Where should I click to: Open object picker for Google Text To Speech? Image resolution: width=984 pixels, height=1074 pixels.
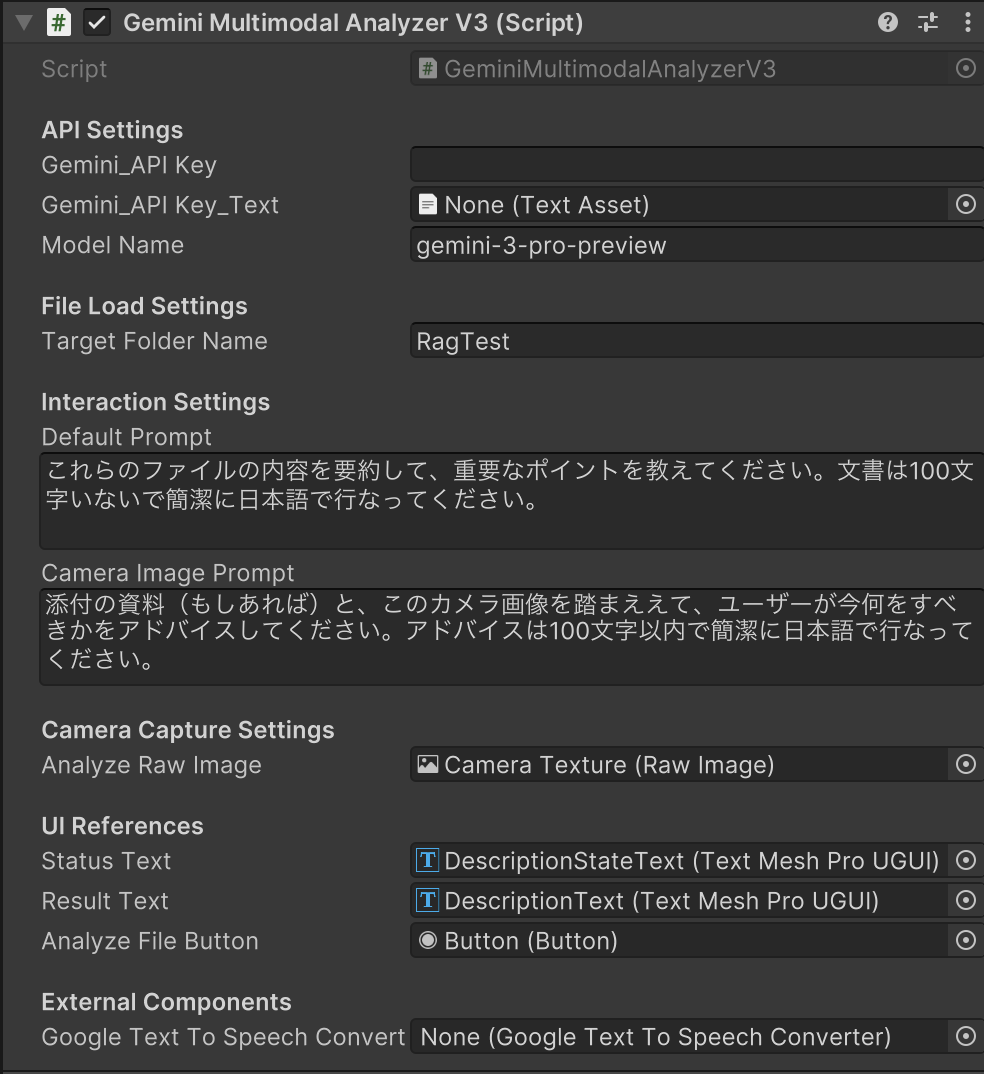point(965,1037)
